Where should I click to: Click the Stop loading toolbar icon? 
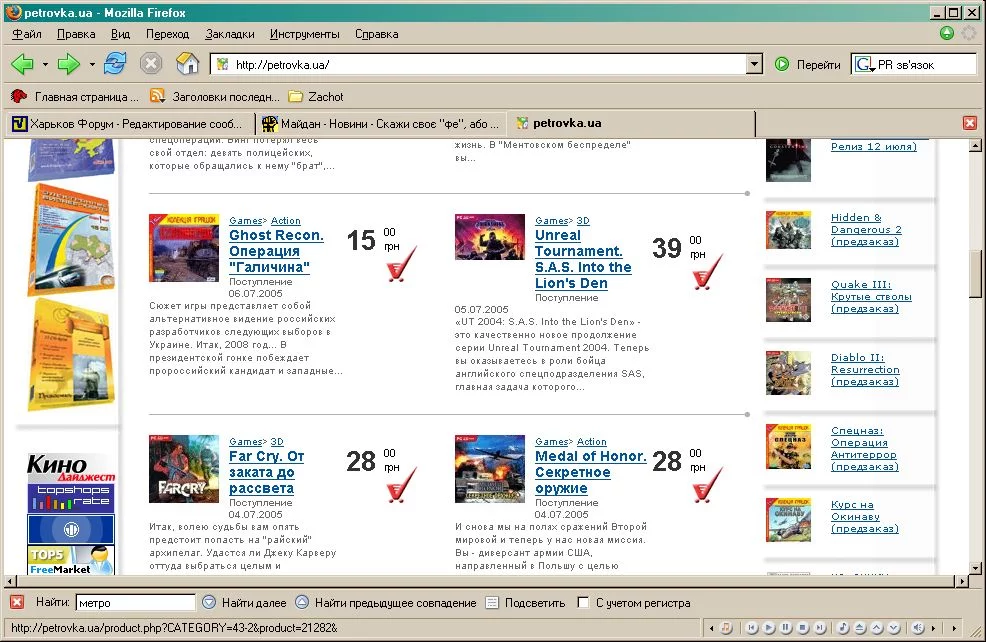point(151,64)
